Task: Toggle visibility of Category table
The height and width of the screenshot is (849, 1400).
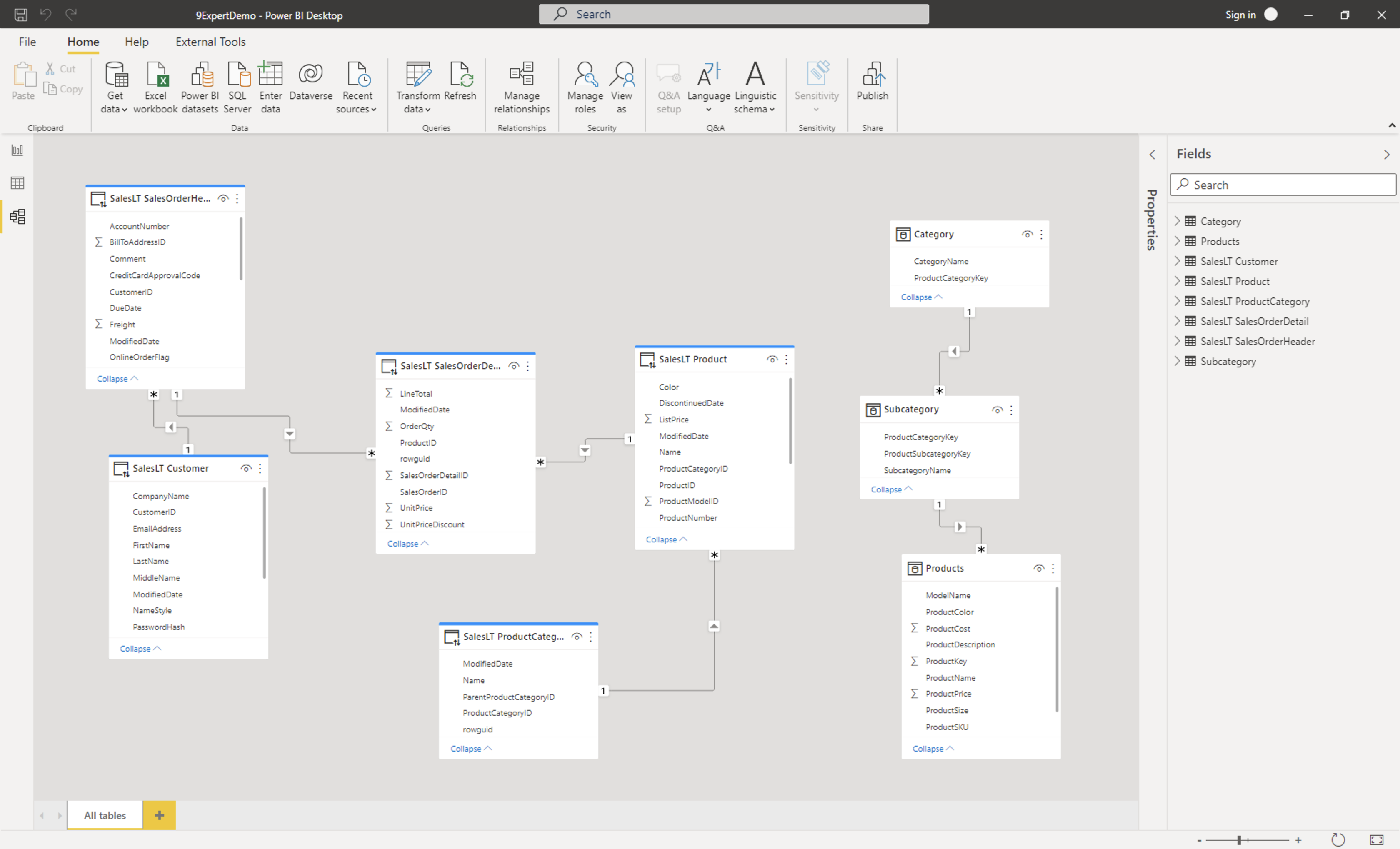Action: [x=1027, y=234]
